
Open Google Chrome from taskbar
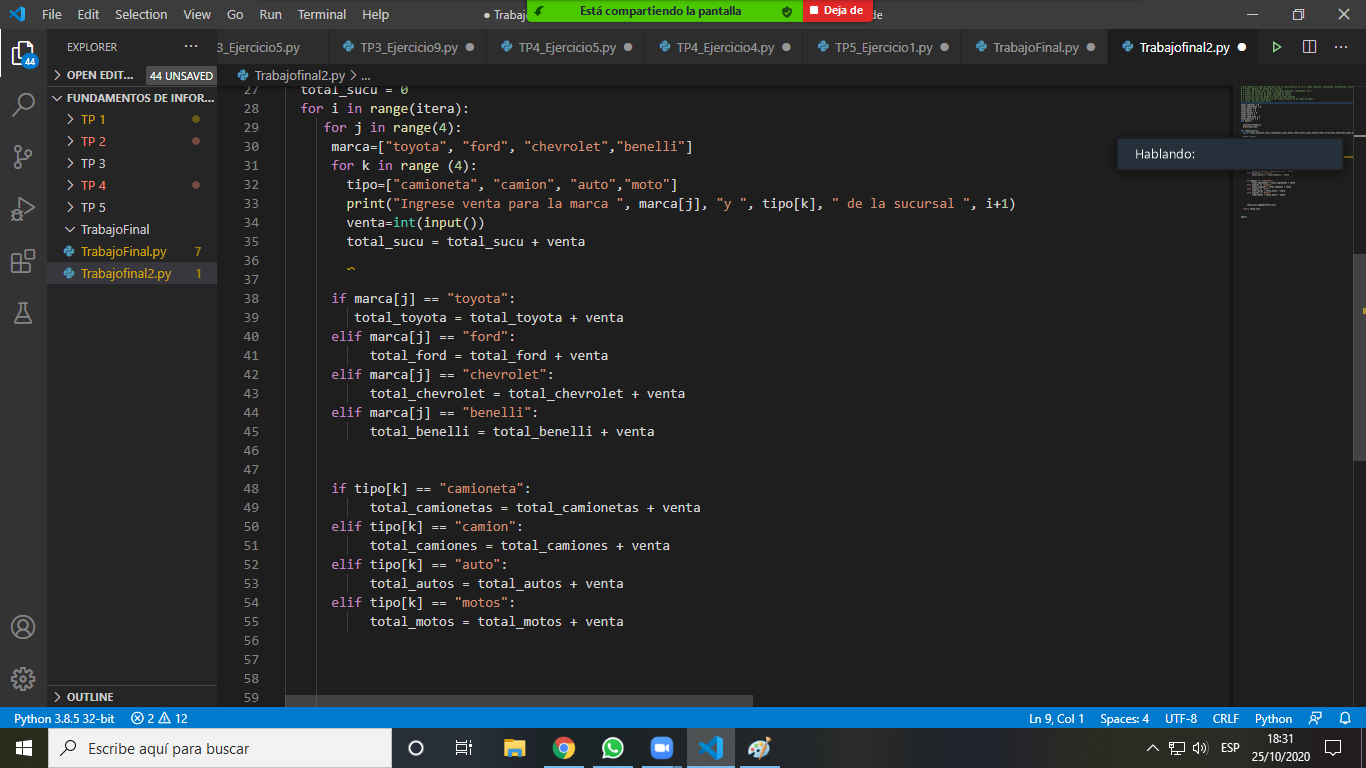click(564, 748)
